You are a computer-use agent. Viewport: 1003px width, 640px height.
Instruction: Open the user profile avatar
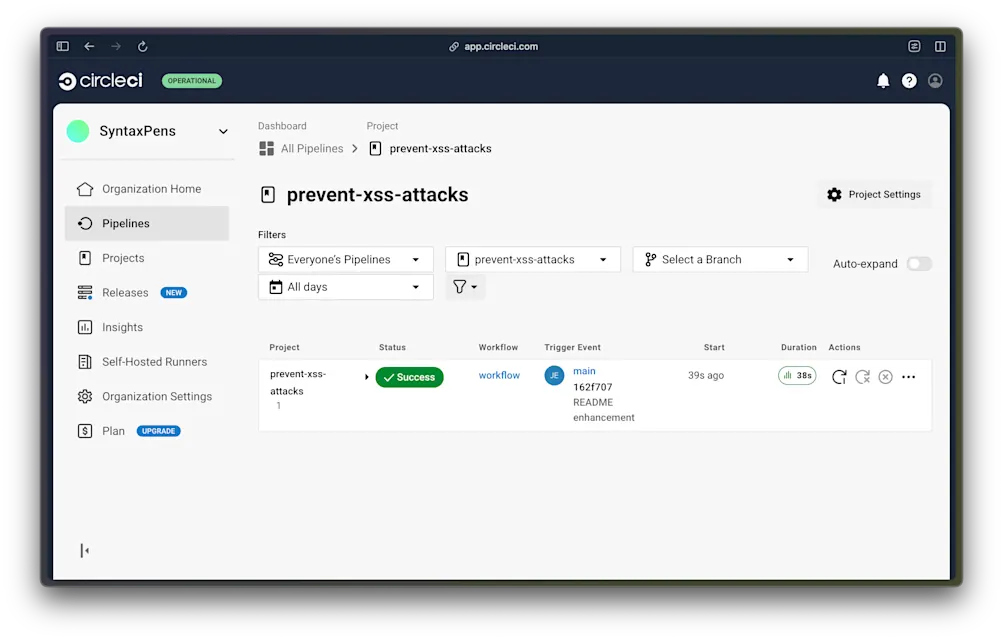point(934,81)
